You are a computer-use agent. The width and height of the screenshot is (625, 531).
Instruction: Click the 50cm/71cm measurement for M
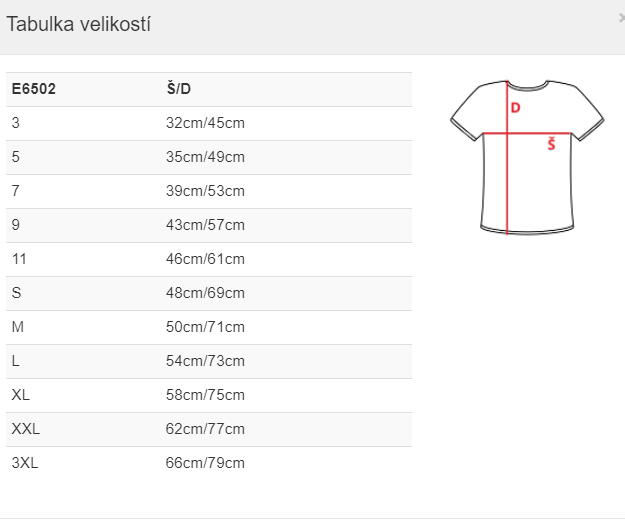pos(205,327)
